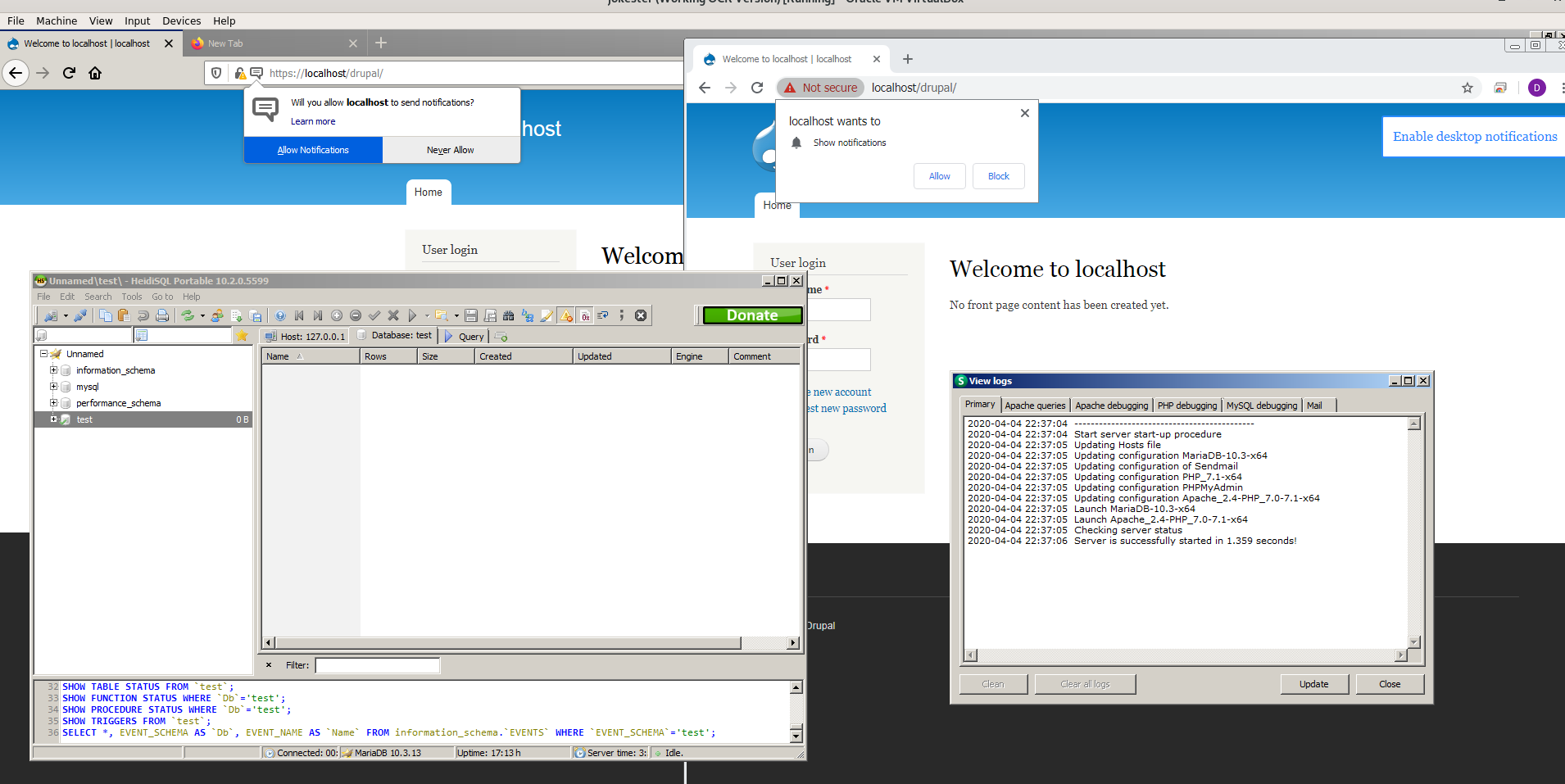Click the Undo icon in HeidiSQL toolbar
Image resolution: width=1565 pixels, height=784 pixels.
pos(143,315)
